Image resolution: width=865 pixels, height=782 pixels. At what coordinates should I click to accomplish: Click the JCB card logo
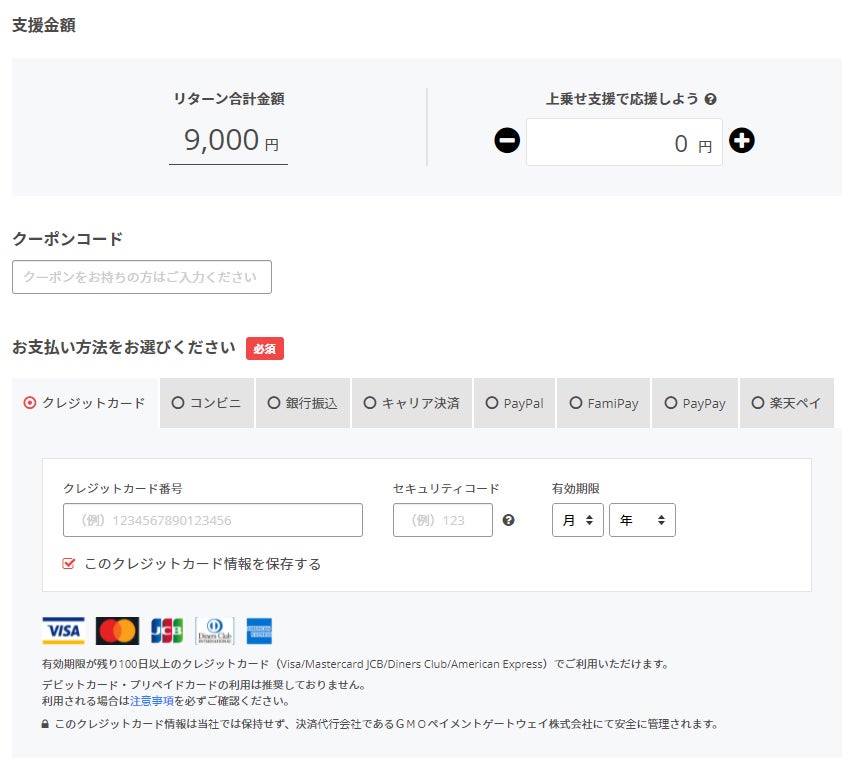pos(167,630)
